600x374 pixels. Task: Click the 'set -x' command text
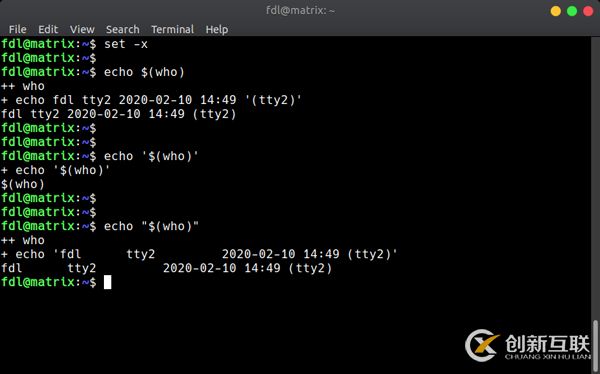pos(126,44)
